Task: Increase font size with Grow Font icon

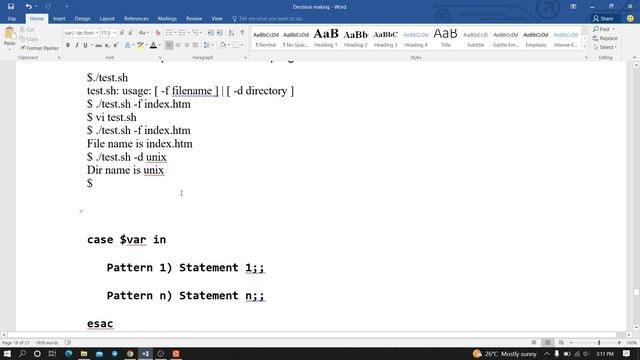Action: (x=122, y=33)
